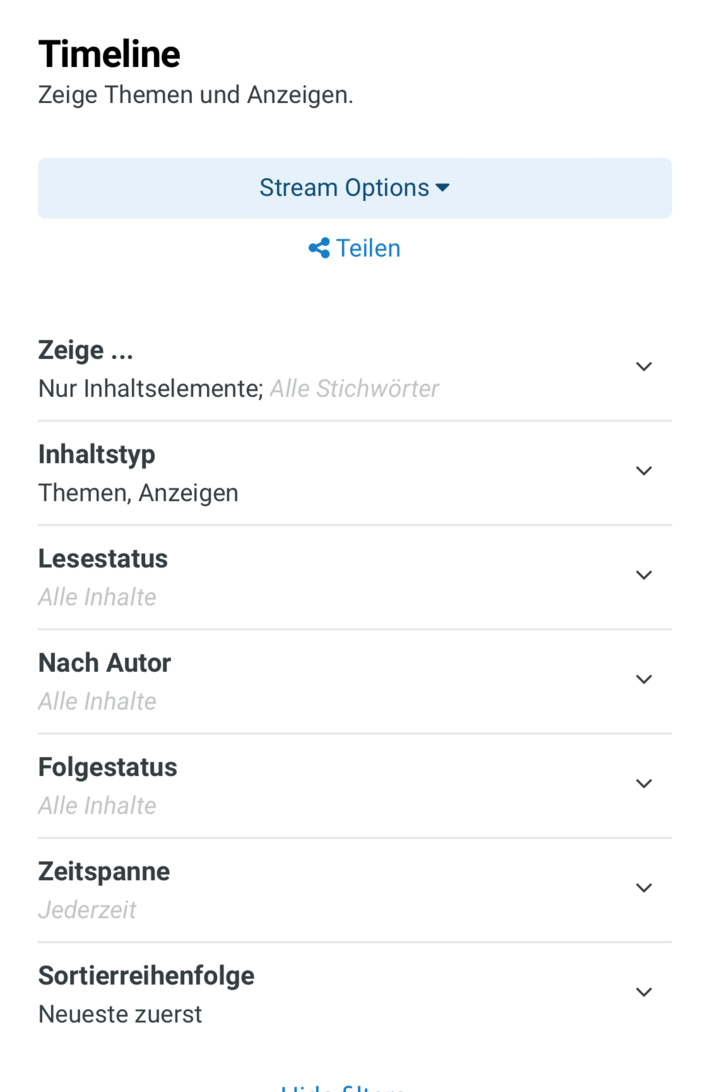Viewport: 710px width, 1092px height.
Task: Click the chevron in the Lesestatus row
Action: pyautogui.click(x=644, y=575)
